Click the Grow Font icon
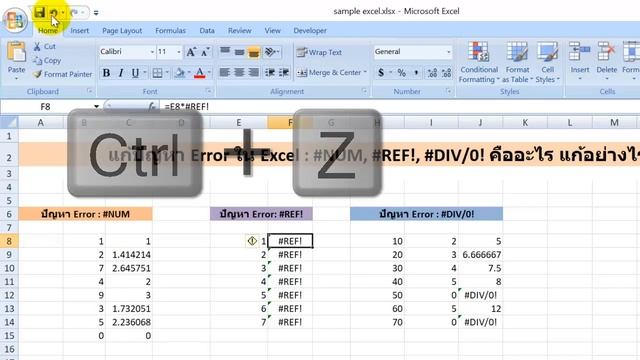Screen dimensions: 640x360 pos(191,52)
